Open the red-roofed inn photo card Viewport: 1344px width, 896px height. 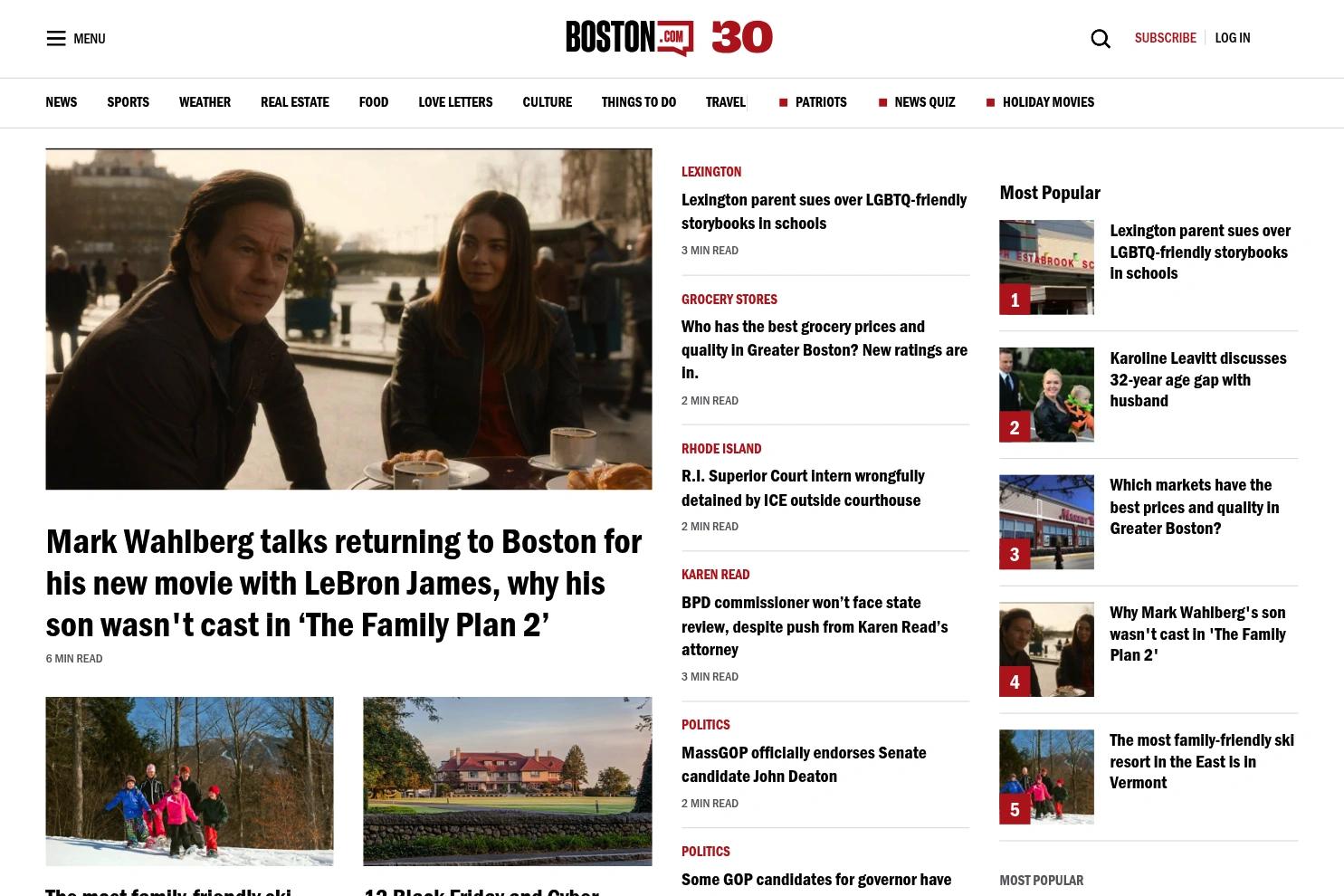pos(507,781)
